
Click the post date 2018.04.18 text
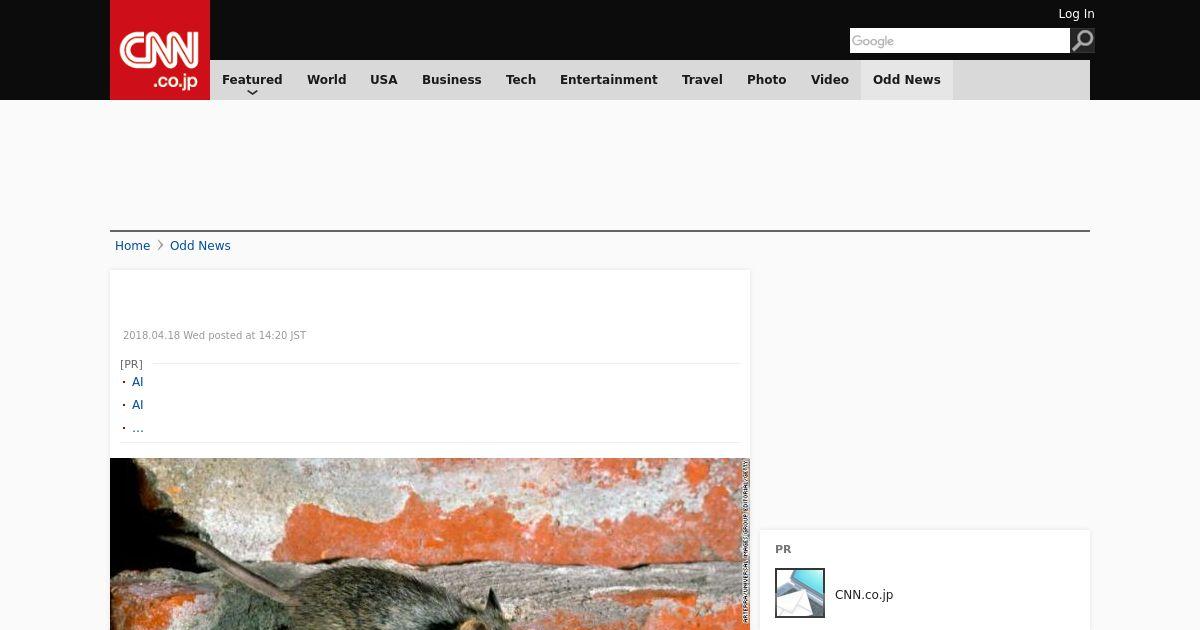[x=214, y=336]
